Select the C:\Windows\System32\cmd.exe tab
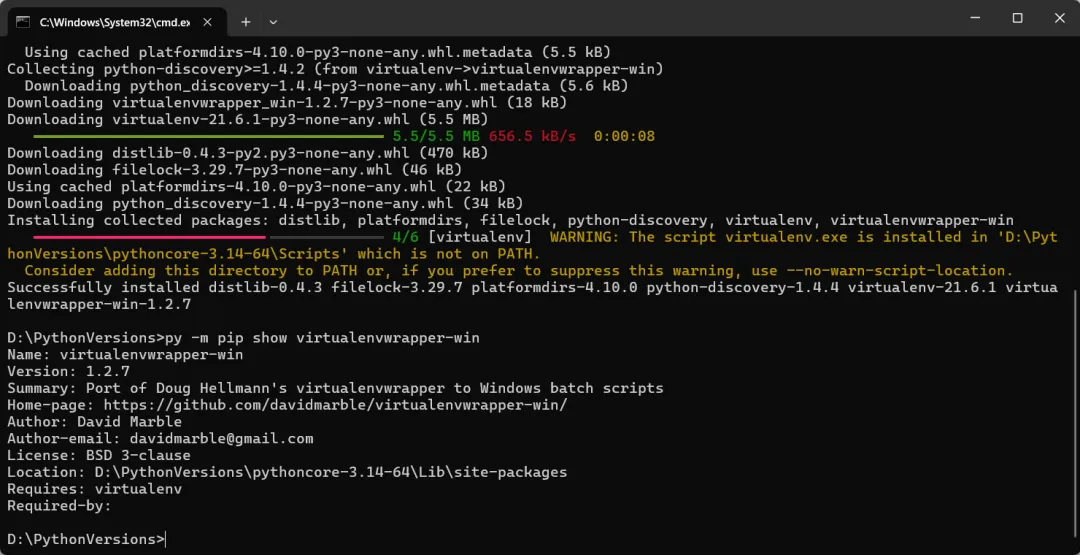The height and width of the screenshot is (555, 1080). [x=116, y=21]
